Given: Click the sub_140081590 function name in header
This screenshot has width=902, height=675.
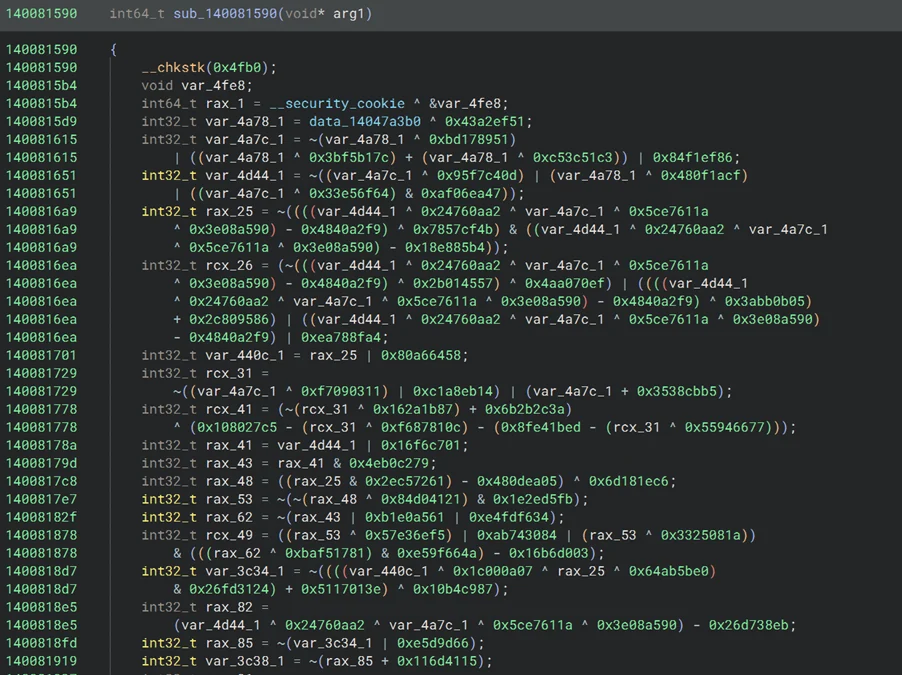Looking at the screenshot, I should (x=225, y=13).
